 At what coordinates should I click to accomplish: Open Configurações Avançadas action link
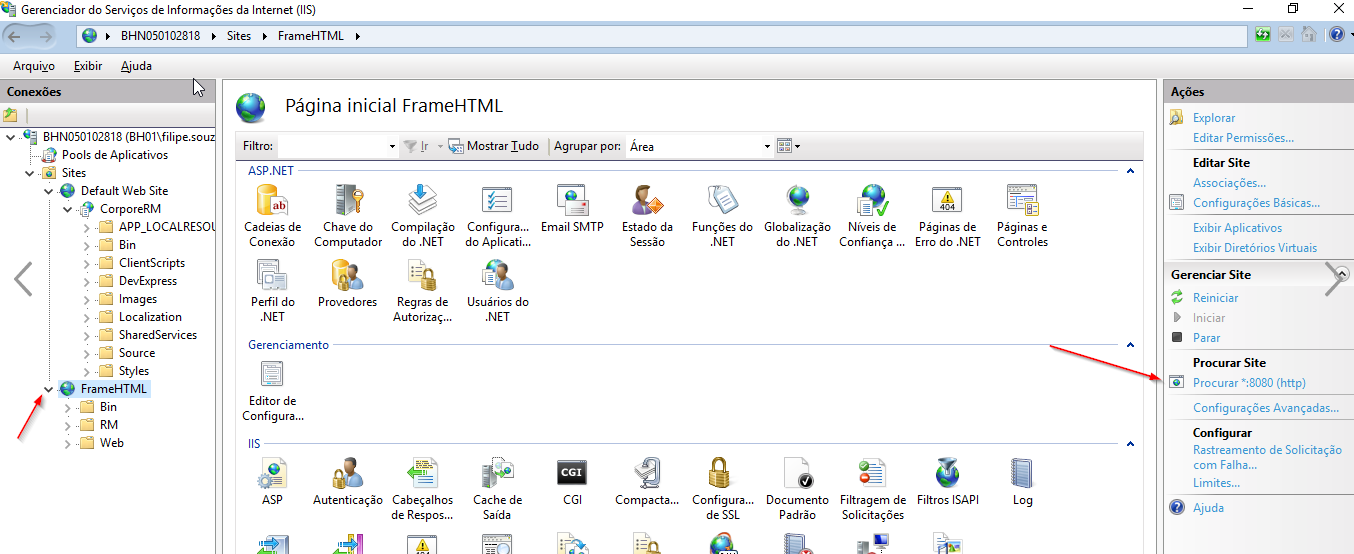tap(1266, 408)
